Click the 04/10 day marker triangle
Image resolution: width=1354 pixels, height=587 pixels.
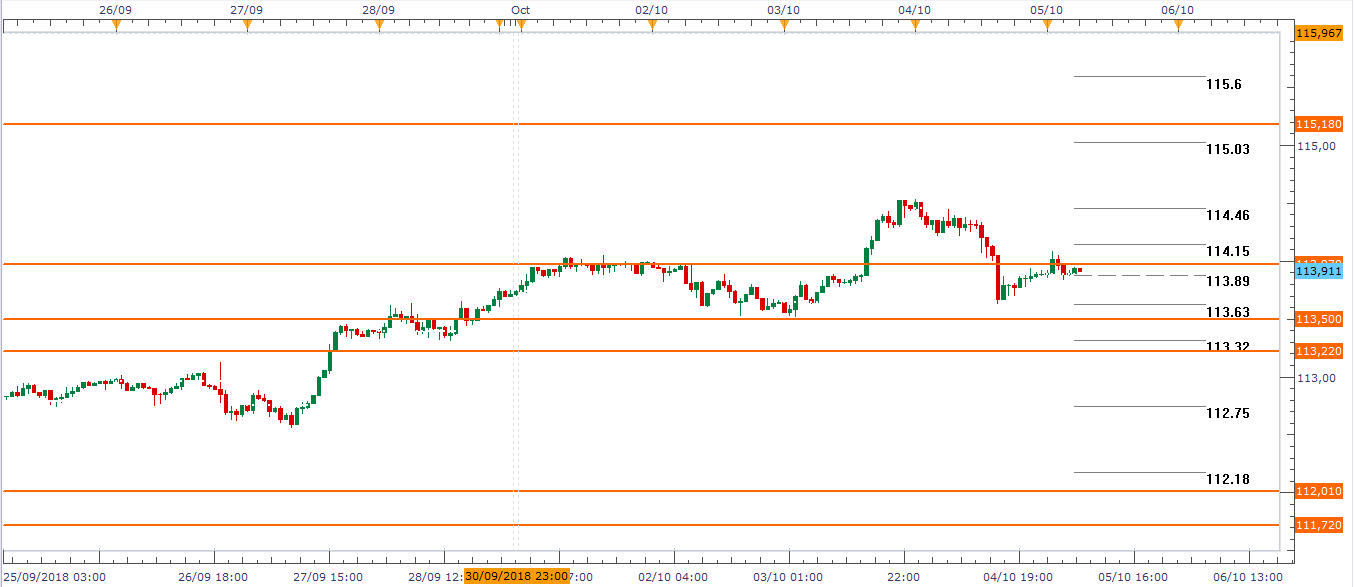pos(915,26)
